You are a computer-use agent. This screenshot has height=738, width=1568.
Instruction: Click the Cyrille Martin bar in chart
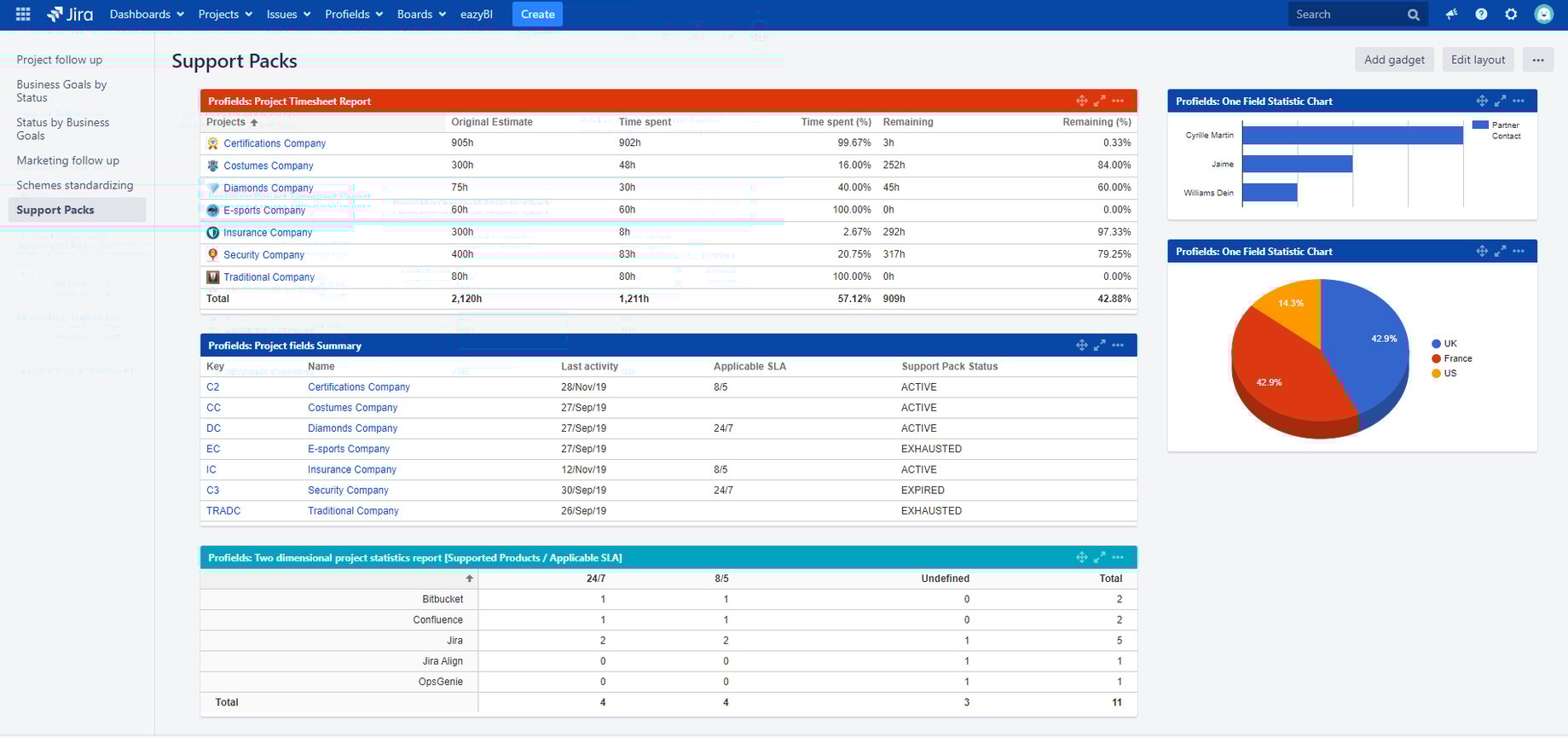point(1352,135)
